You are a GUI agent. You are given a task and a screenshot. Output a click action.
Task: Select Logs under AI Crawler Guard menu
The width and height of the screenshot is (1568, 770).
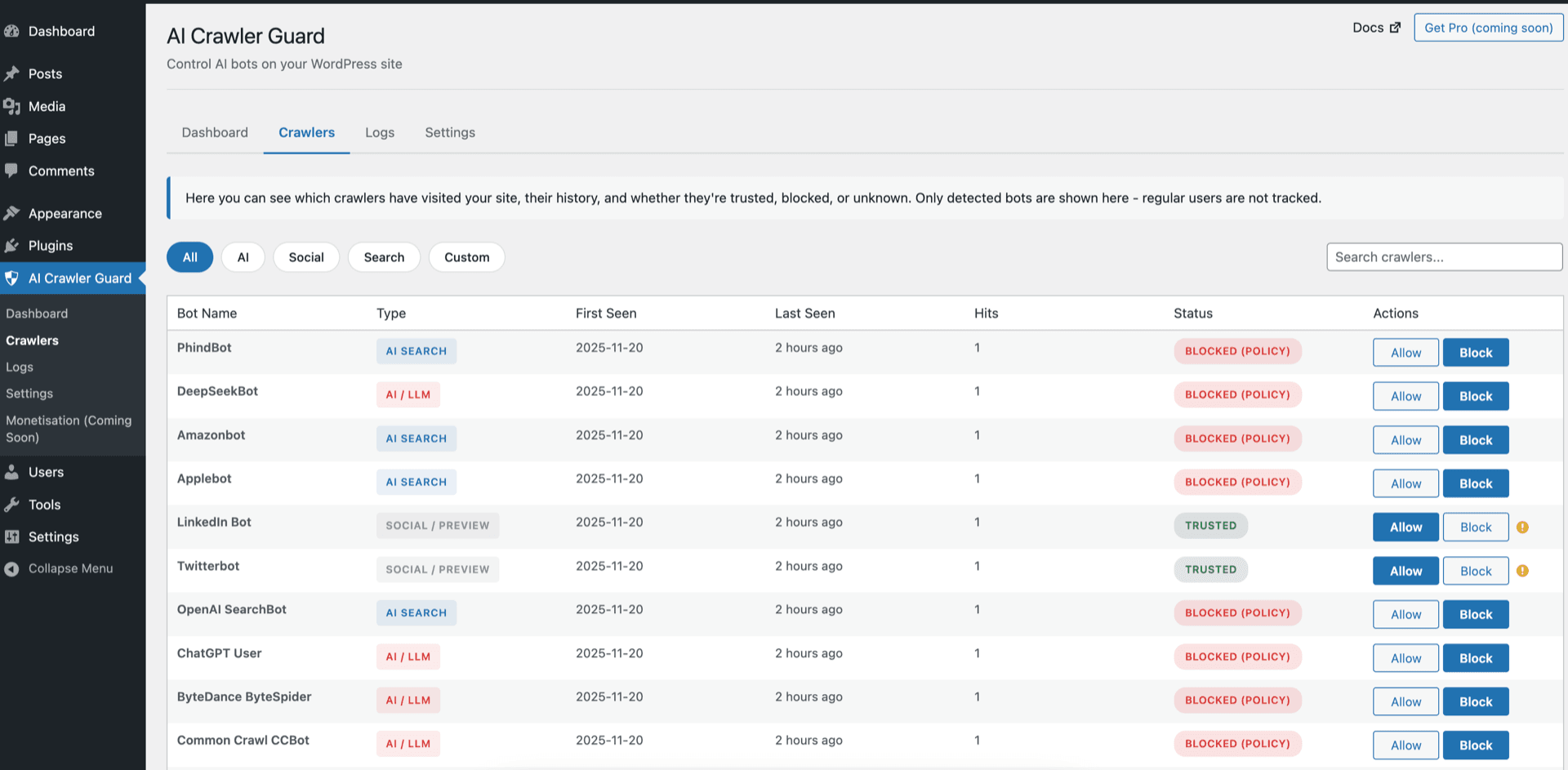(19, 367)
